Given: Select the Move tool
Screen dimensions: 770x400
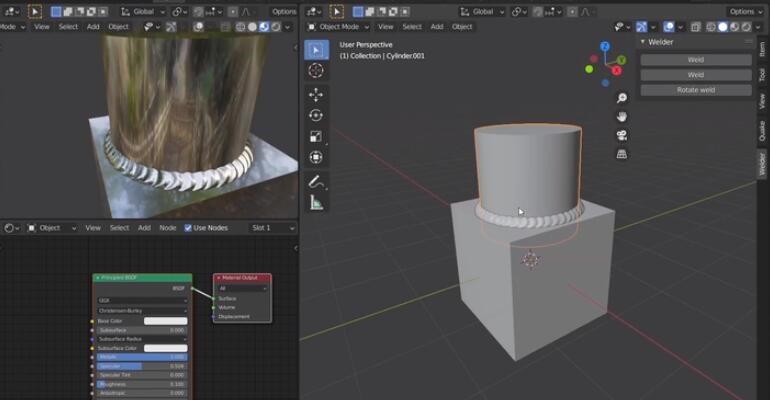Looking at the screenshot, I should point(316,94).
